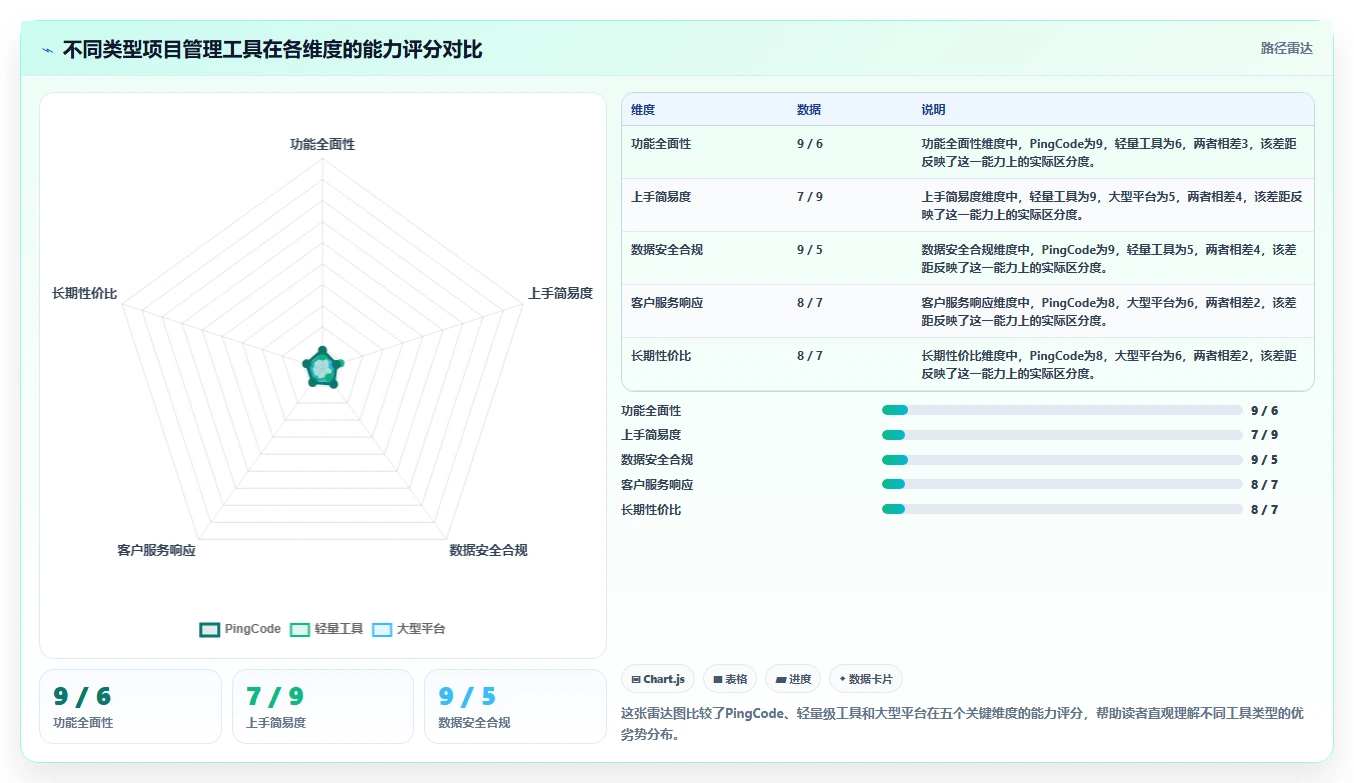1354x783 pixels.
Task: Click the summary paragraph below the chips
Action: pyautogui.click(x=962, y=723)
